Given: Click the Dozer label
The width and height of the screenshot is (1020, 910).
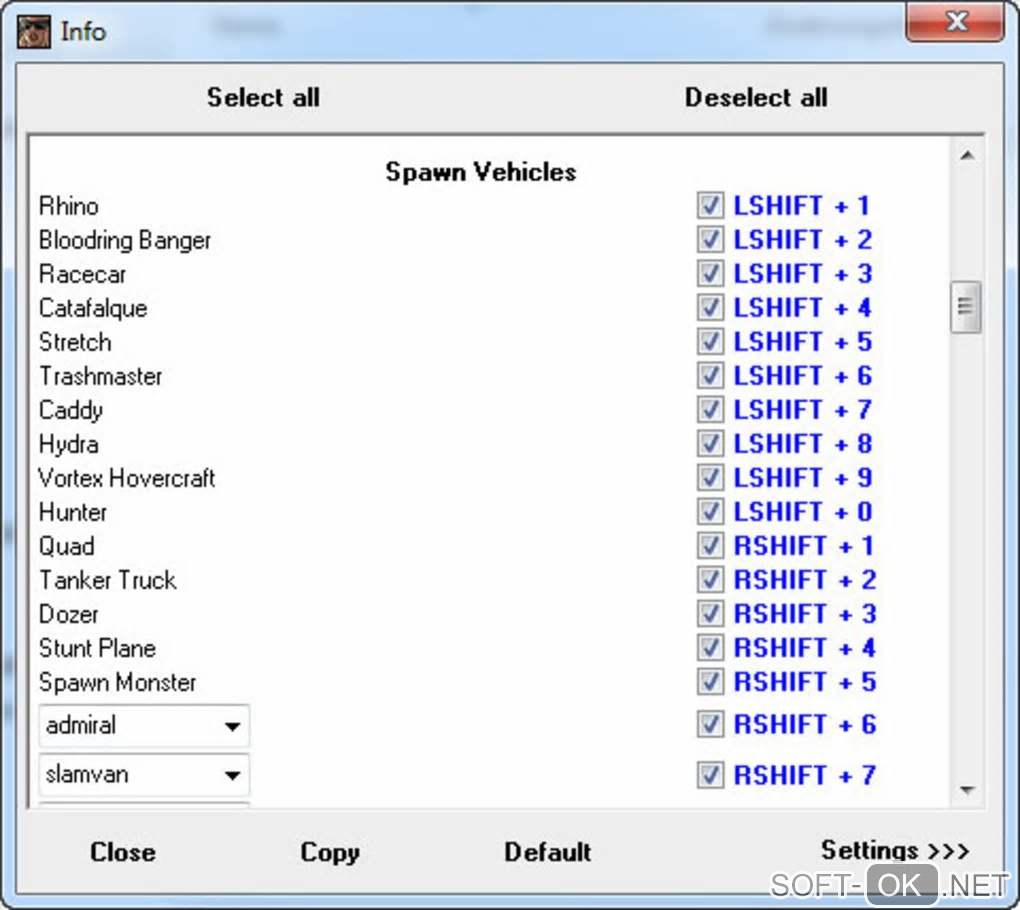Looking at the screenshot, I should (x=69, y=614).
